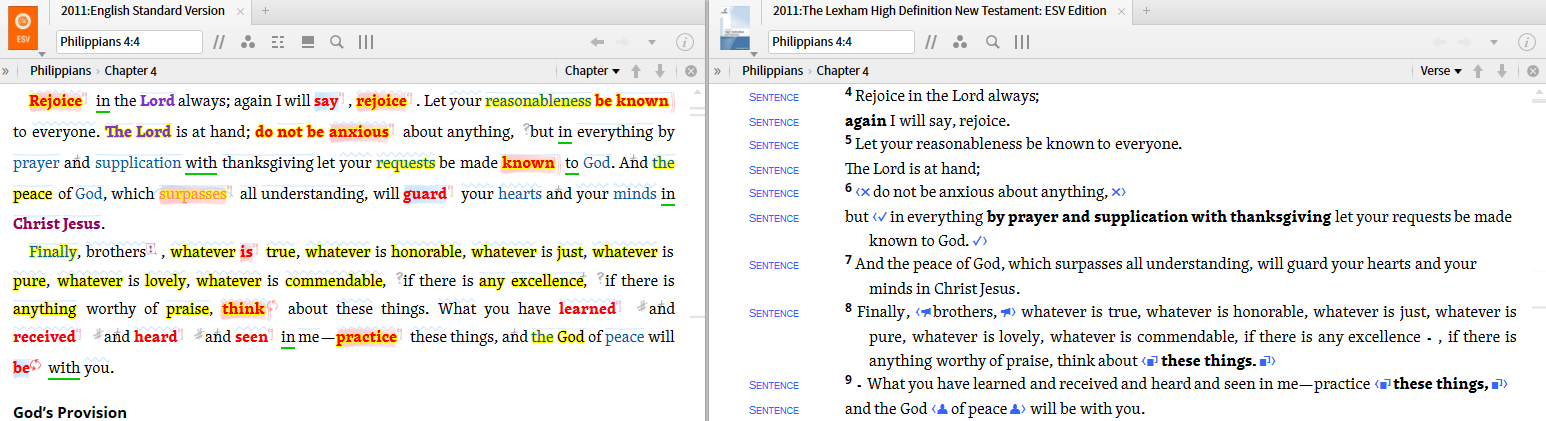Click "supplication" in the ESV text
Screen dimensions: 1546x421
[138, 162]
